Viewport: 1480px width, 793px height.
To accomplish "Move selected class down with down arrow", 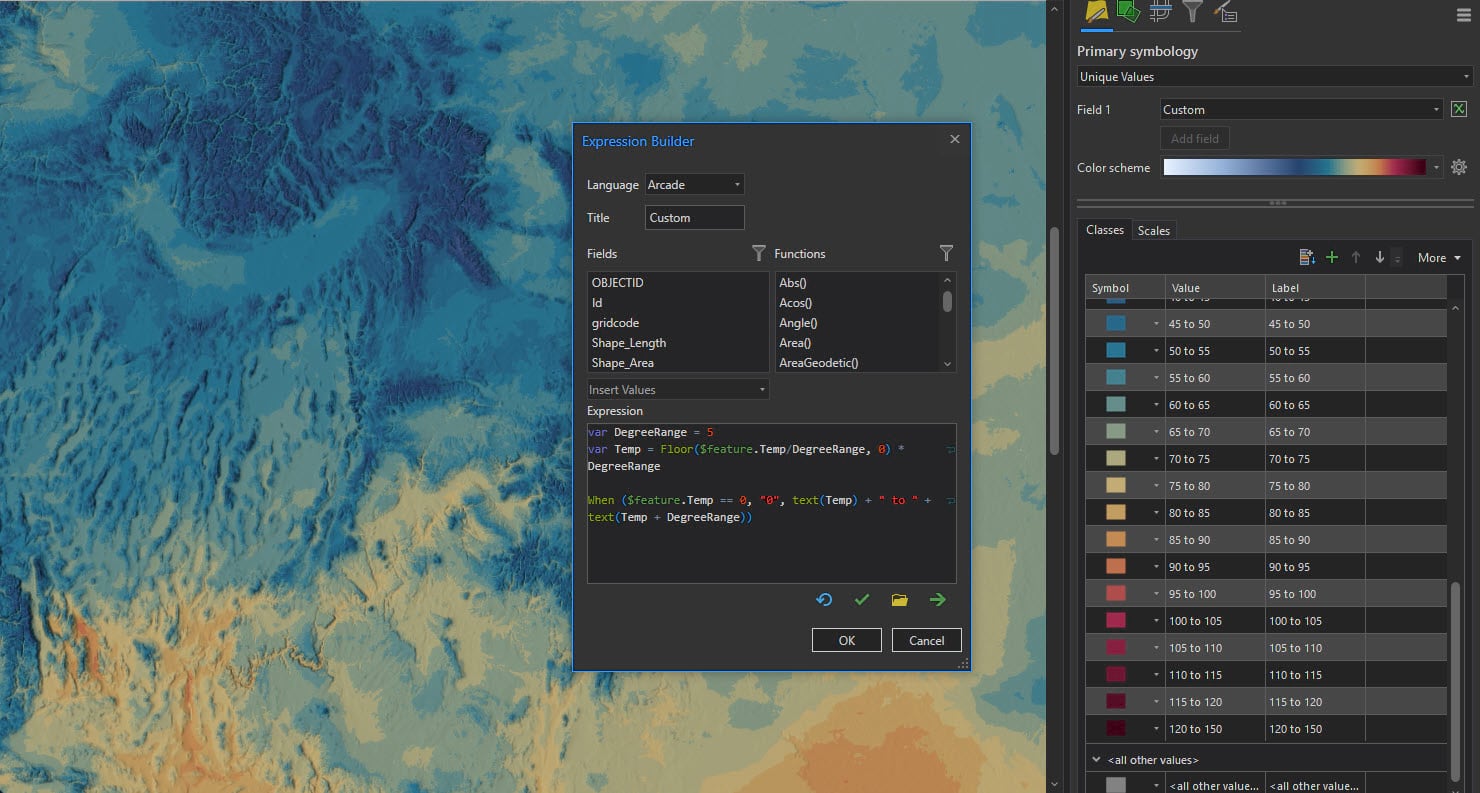I will pos(1379,258).
